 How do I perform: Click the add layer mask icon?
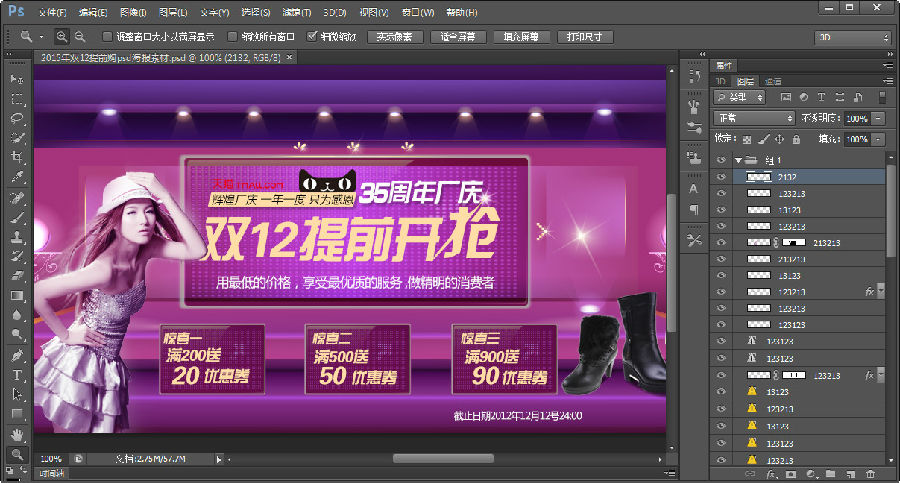[x=791, y=474]
